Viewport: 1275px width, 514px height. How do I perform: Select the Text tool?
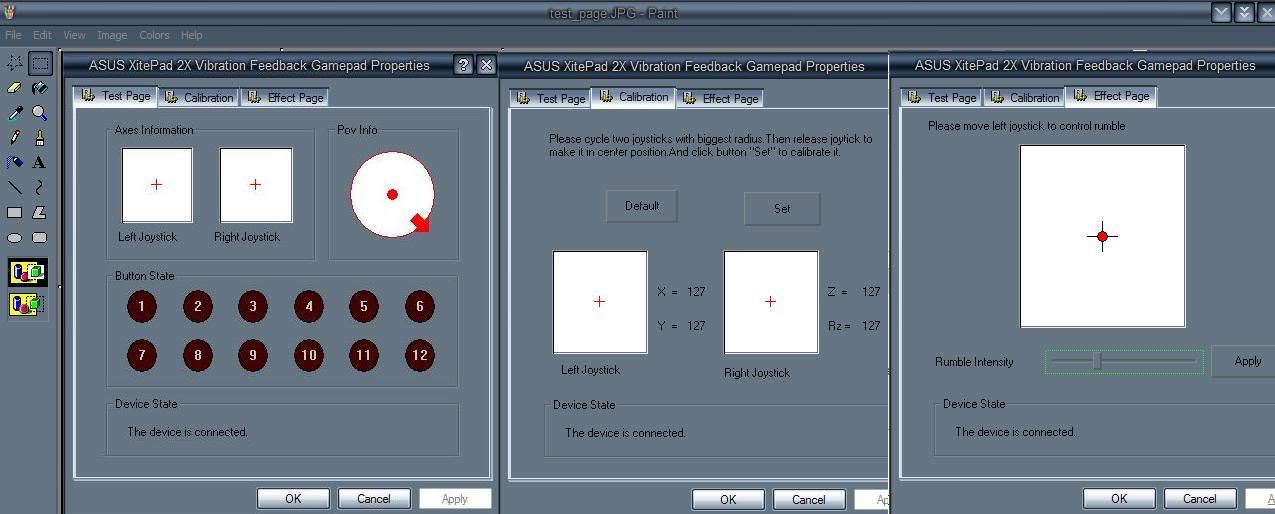[x=40, y=162]
